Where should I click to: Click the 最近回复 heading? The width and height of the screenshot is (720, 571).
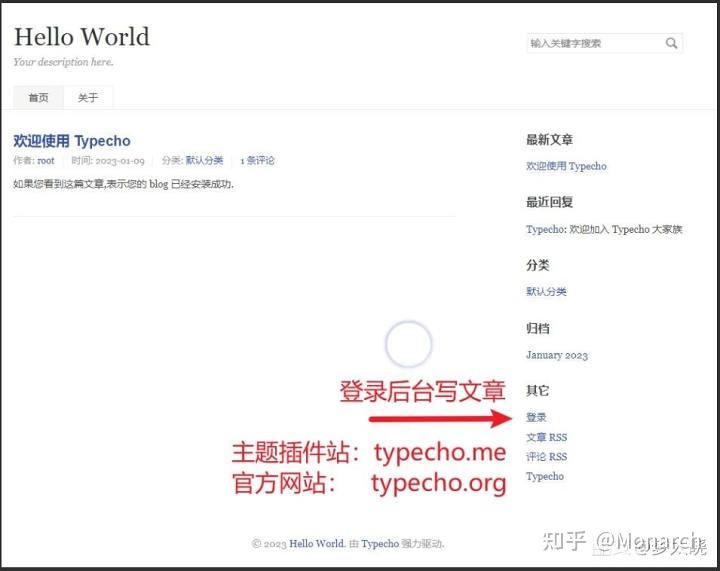[550, 202]
